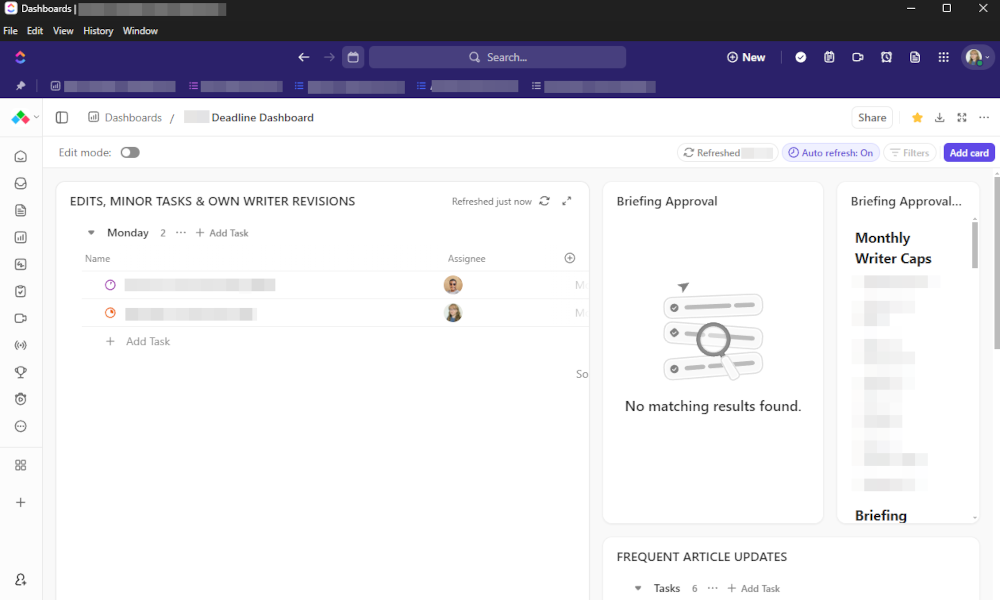The image size is (1000, 600).
Task: Open the More ellipsis circle in sidebar
Action: [20, 427]
